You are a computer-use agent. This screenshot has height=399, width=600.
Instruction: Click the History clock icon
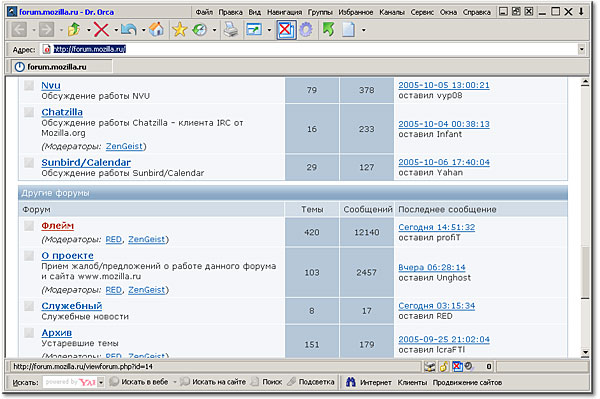(x=200, y=29)
